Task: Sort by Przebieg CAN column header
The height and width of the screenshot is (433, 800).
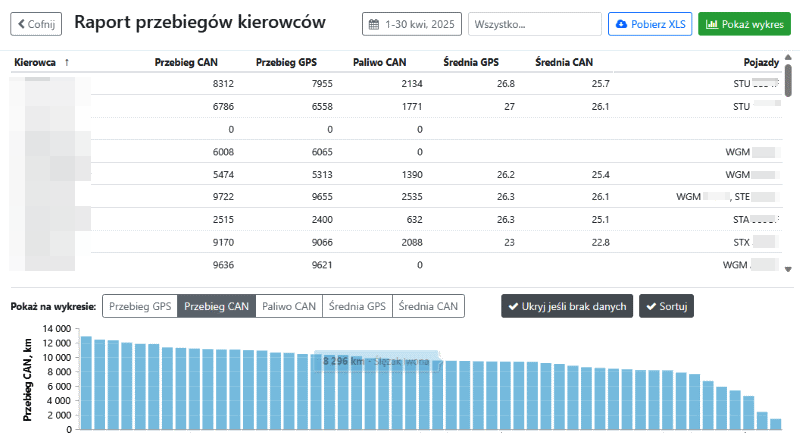Action: click(186, 62)
